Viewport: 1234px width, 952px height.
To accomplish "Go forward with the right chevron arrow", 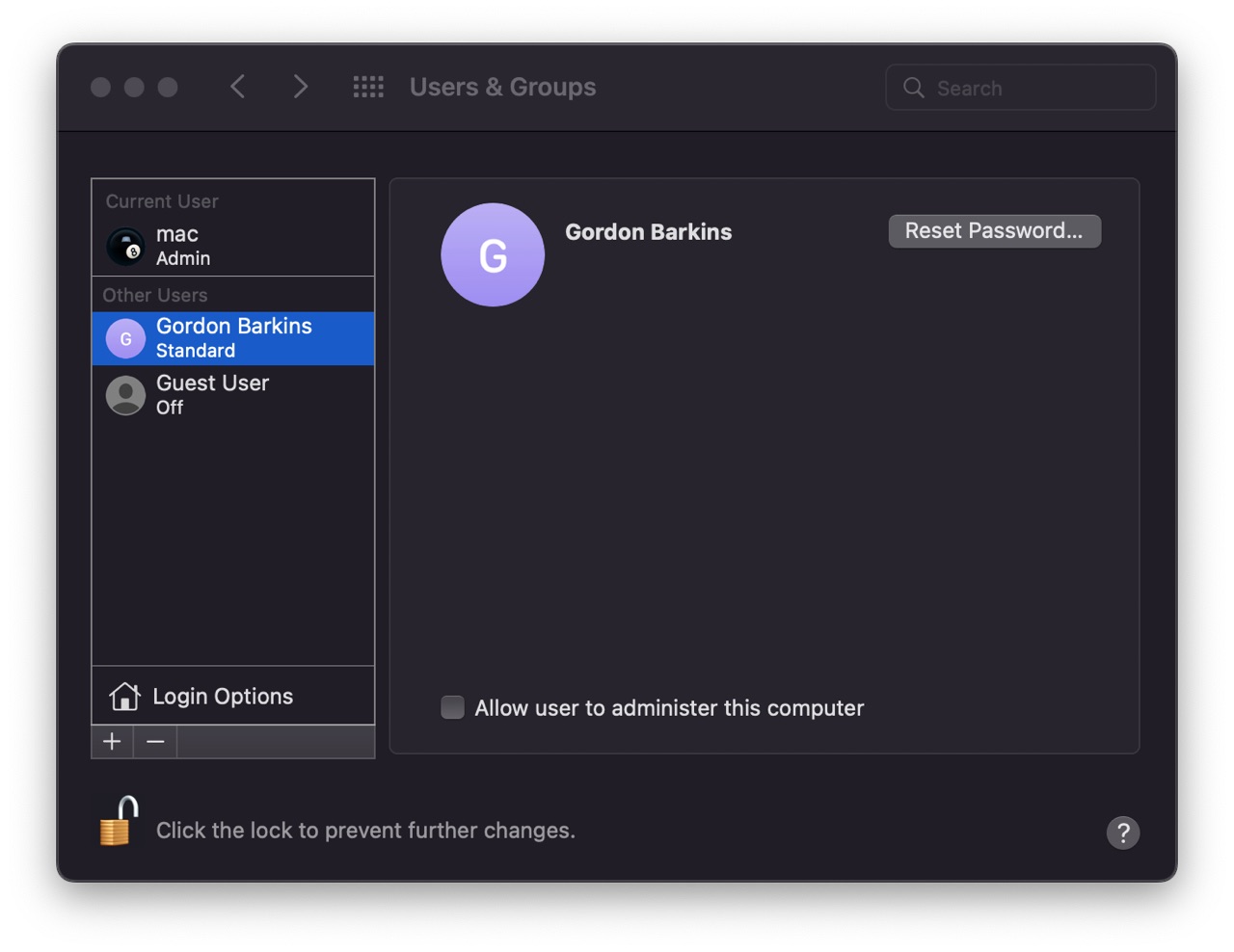I will click(300, 87).
